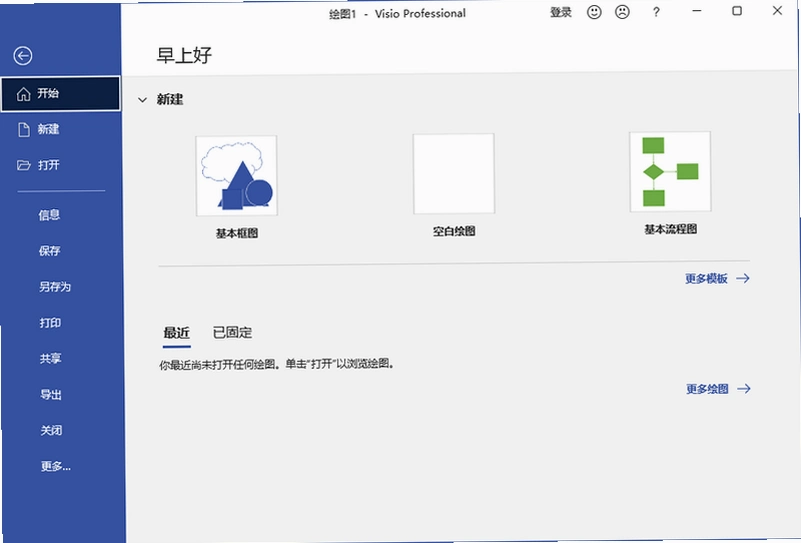Select the 开始 home item in sidebar

click(x=60, y=93)
